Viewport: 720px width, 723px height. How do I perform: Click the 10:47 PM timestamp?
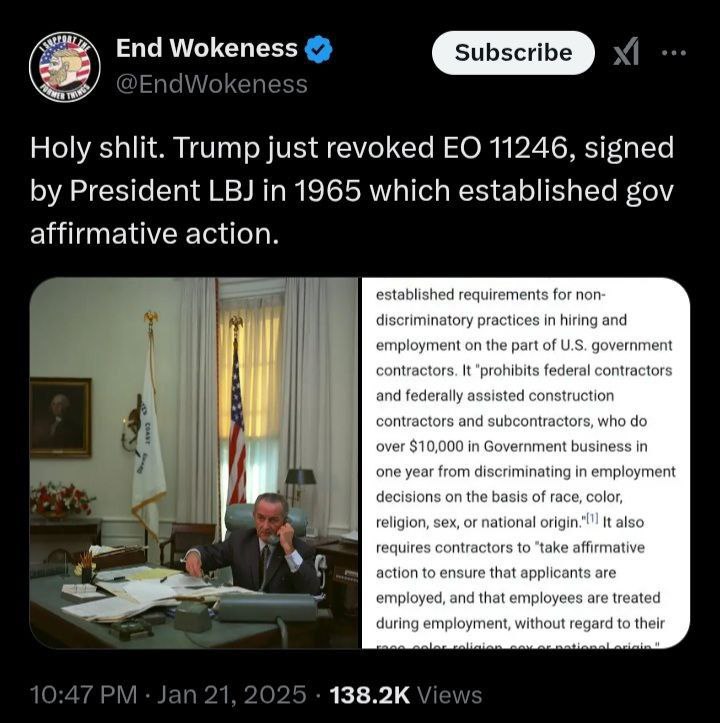[x=83, y=695]
